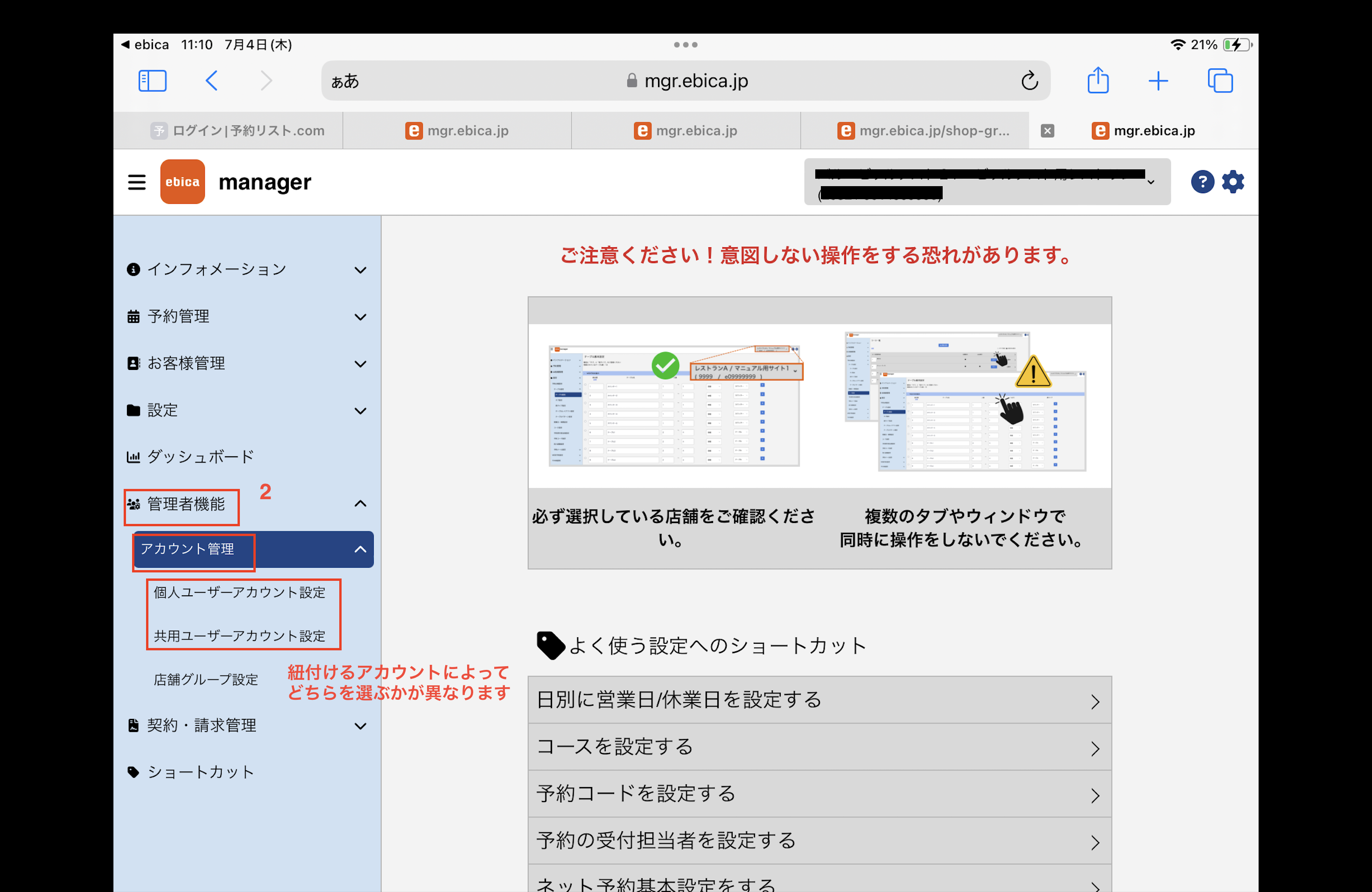Tap the Wi-Fi status icon
This screenshot has height=892, width=1372.
click(x=1177, y=45)
